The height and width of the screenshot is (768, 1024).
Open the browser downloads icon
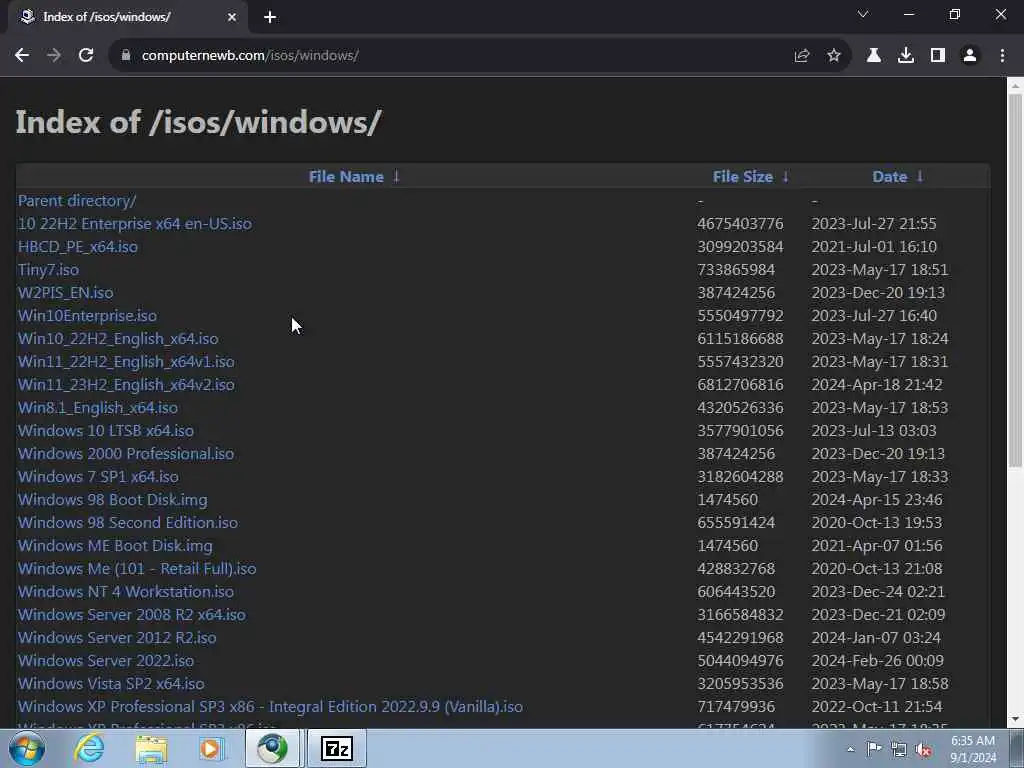(906, 56)
